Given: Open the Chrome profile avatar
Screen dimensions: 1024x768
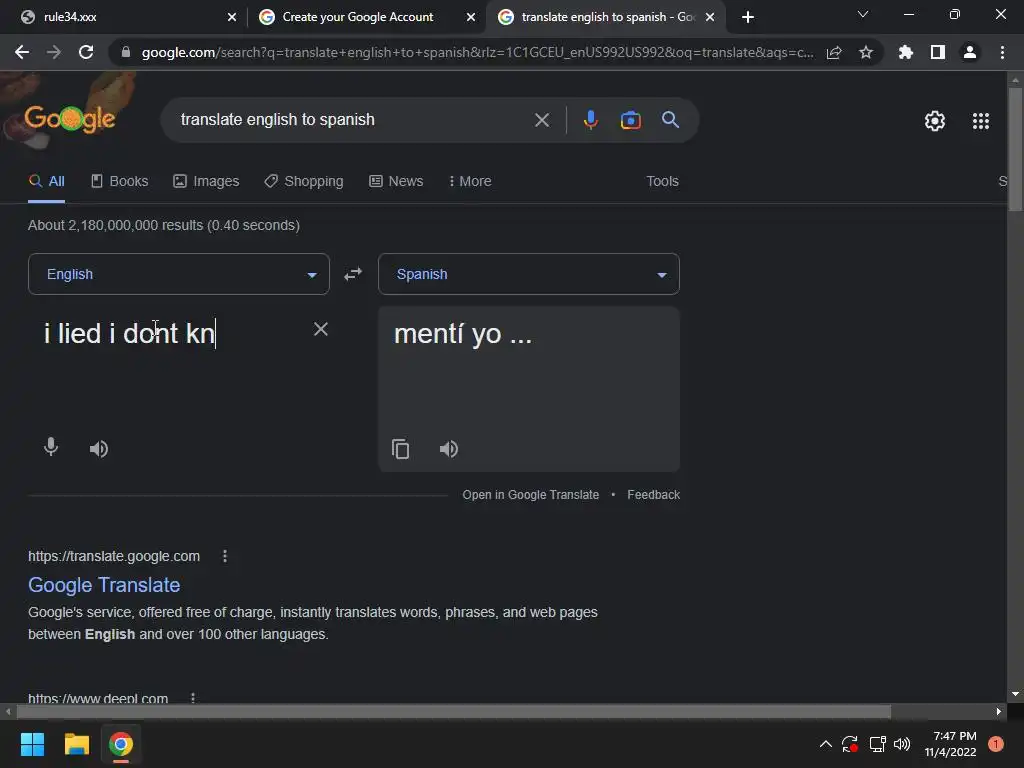Looking at the screenshot, I should [970, 52].
